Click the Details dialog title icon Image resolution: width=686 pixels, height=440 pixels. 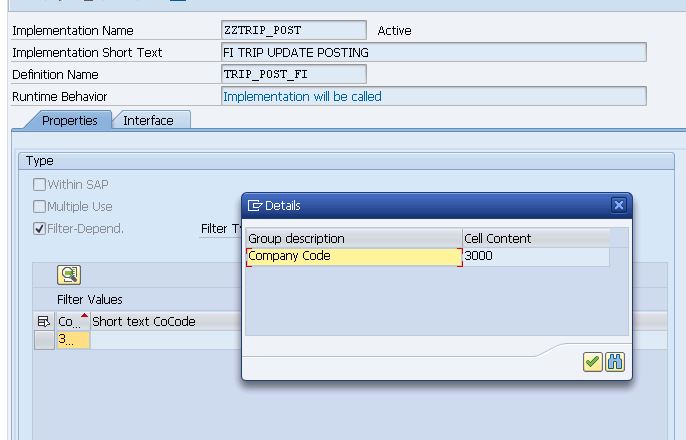pos(255,205)
